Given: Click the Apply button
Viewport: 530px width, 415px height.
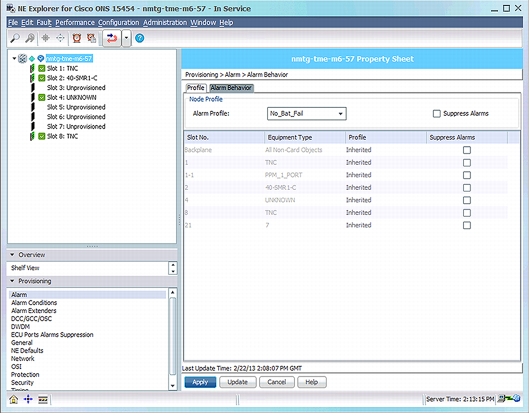Looking at the screenshot, I should (x=200, y=382).
